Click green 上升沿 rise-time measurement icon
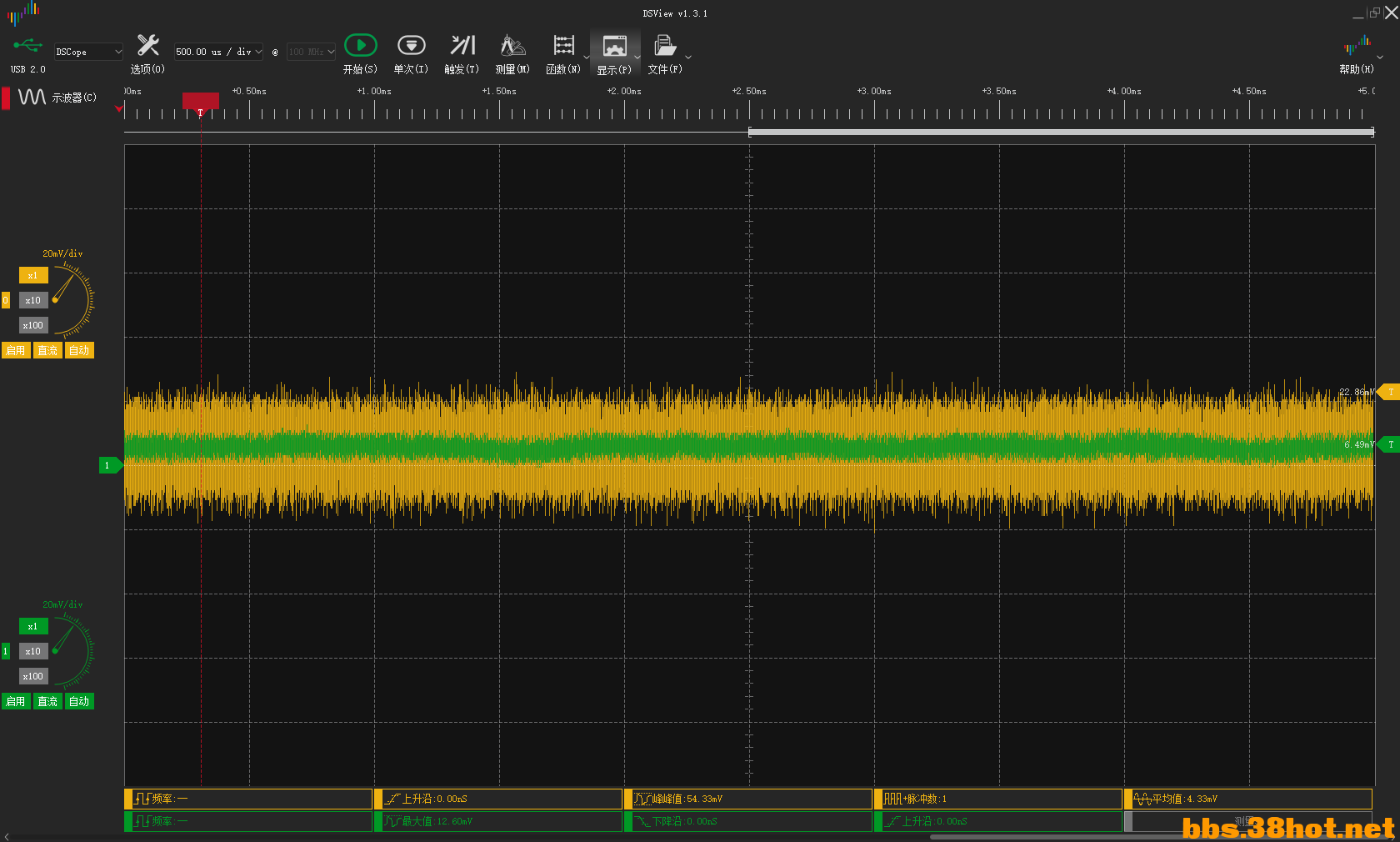The image size is (1400, 842). pyautogui.click(x=892, y=821)
